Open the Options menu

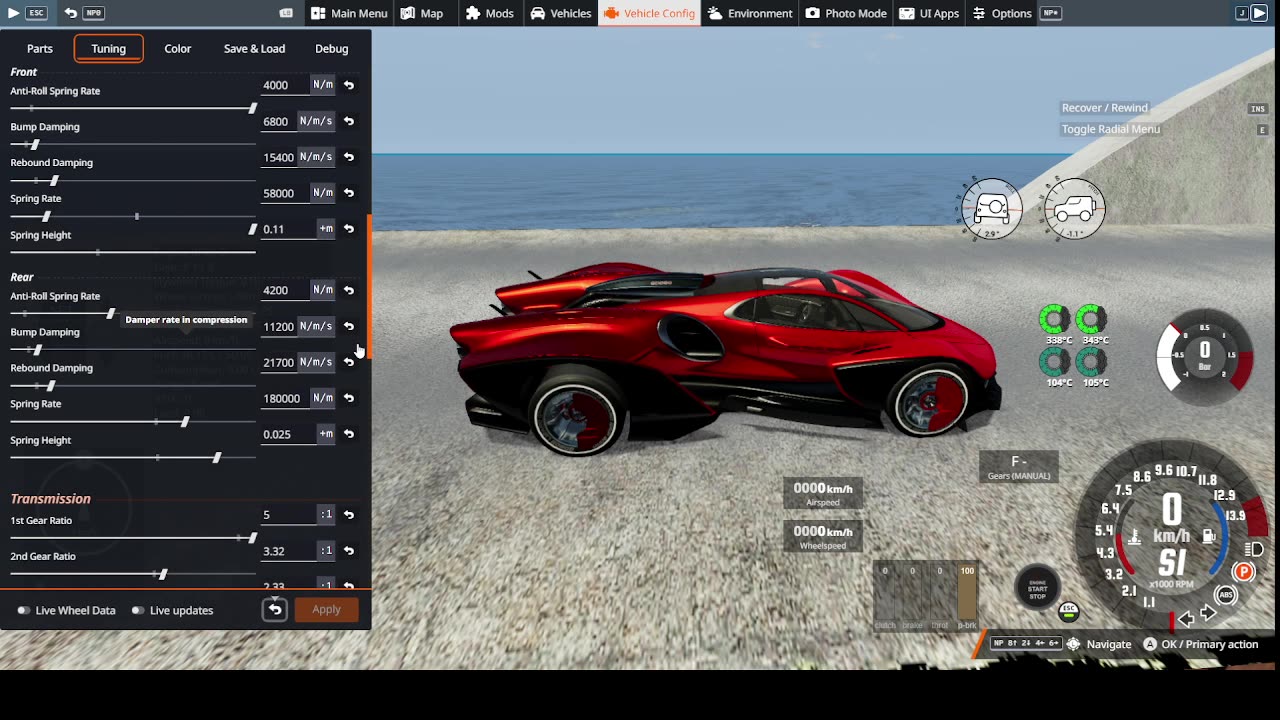(1002, 13)
